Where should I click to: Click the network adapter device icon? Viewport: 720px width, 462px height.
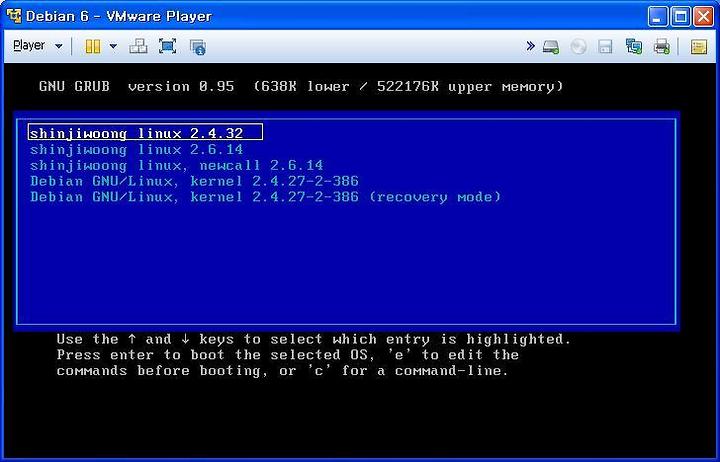[634, 46]
